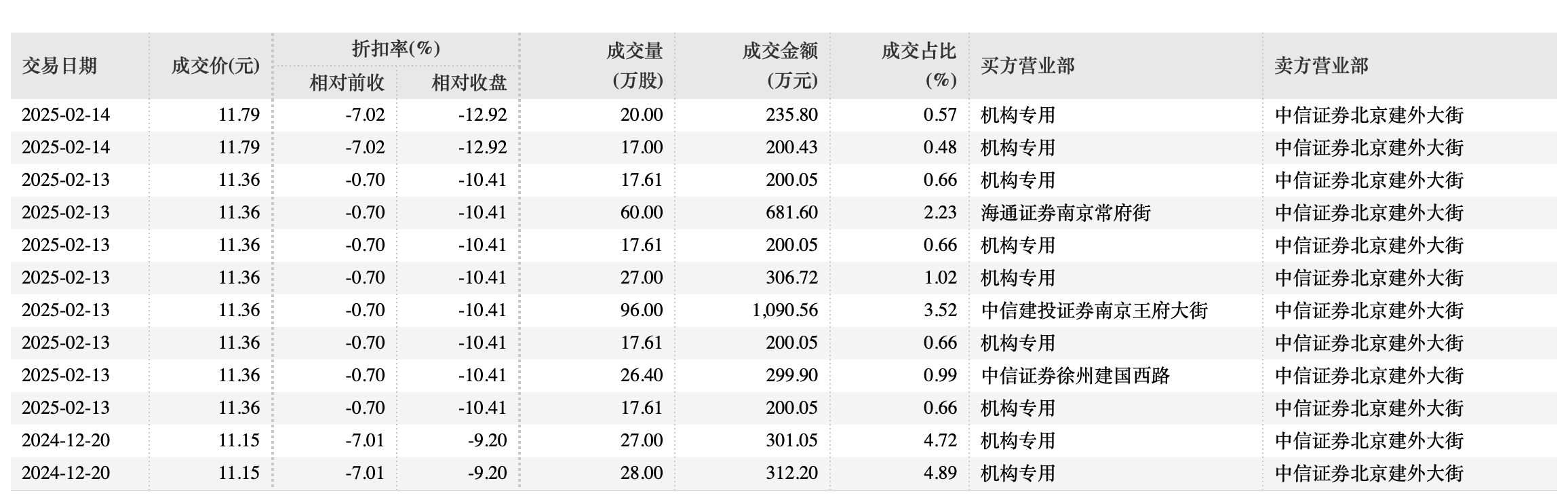Click the 交易日期 column header
The width and height of the screenshot is (1568, 502).
pos(60,66)
